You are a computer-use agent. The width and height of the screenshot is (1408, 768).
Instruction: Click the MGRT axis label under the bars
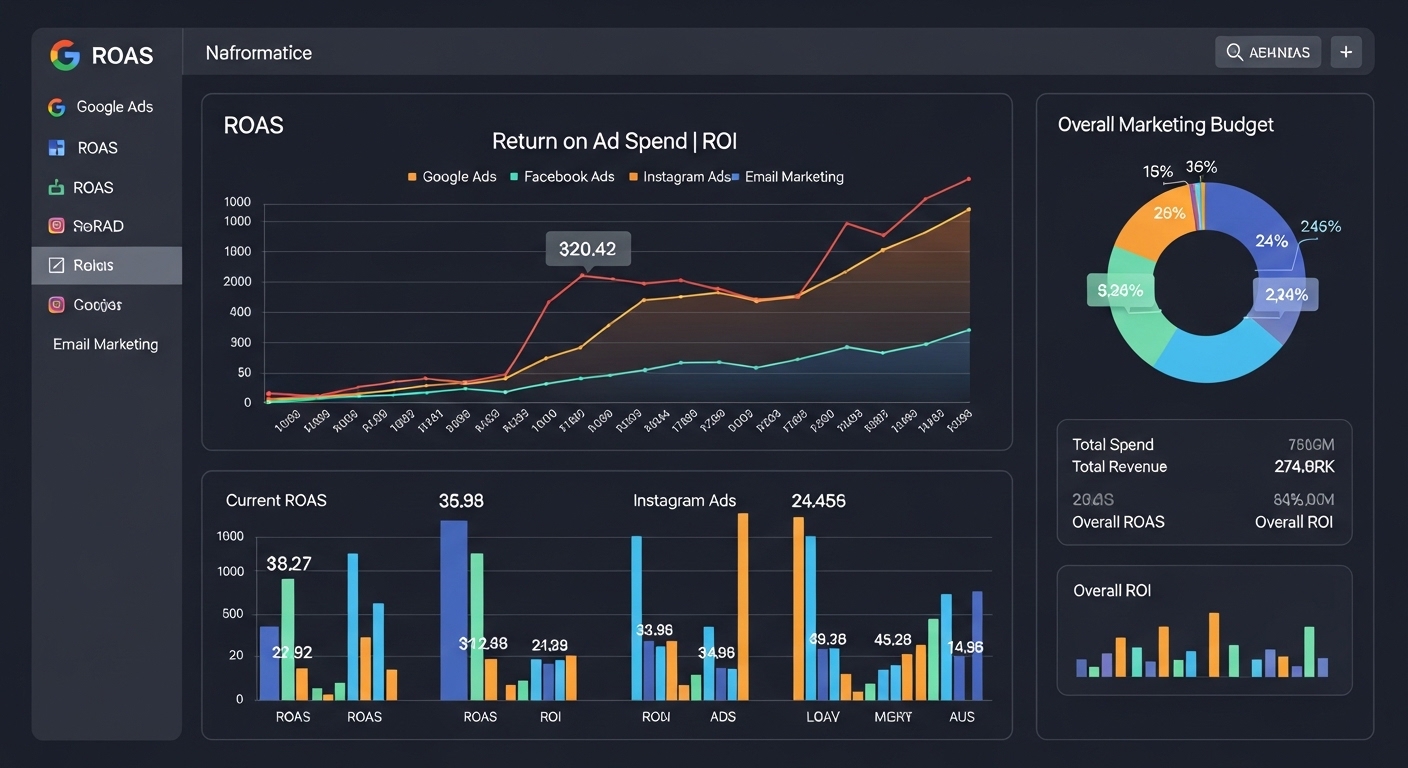point(893,717)
